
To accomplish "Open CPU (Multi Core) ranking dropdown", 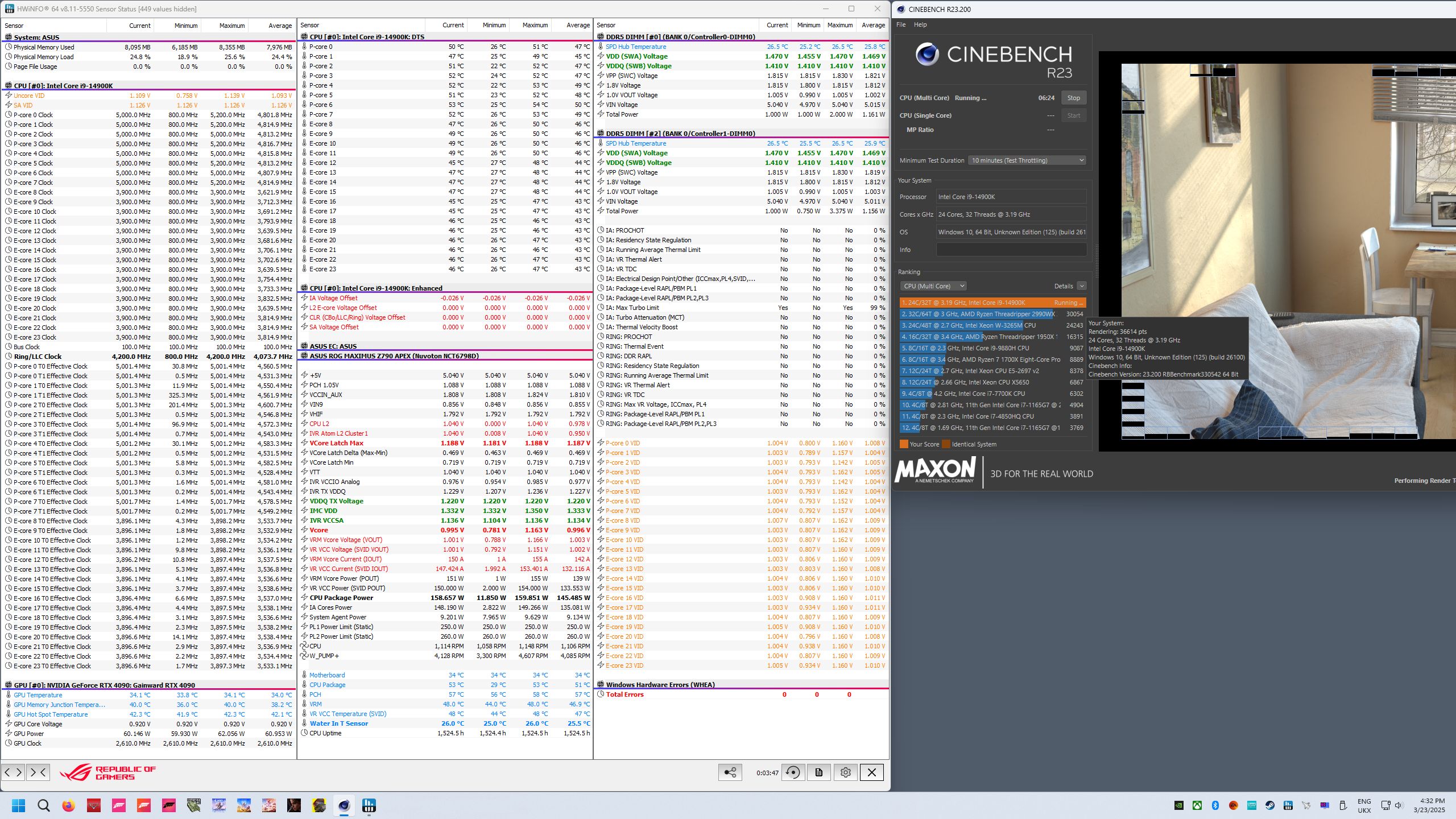I will pos(933,286).
